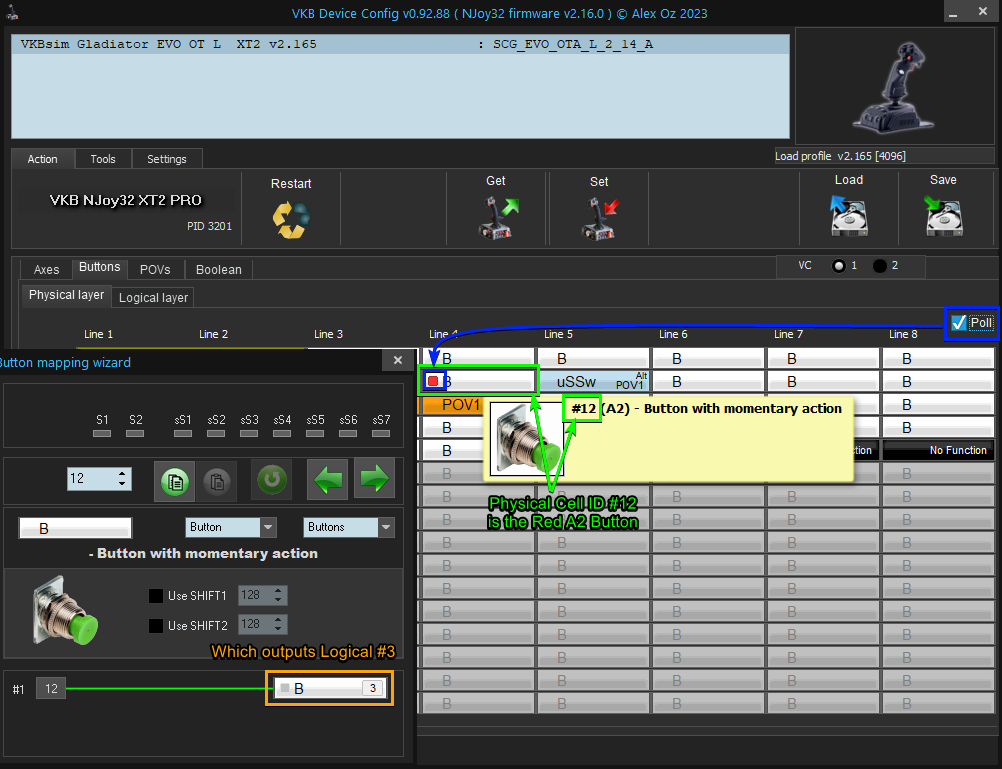Select VC radio option 2
Image resolution: width=1002 pixels, height=769 pixels.
click(x=880, y=266)
